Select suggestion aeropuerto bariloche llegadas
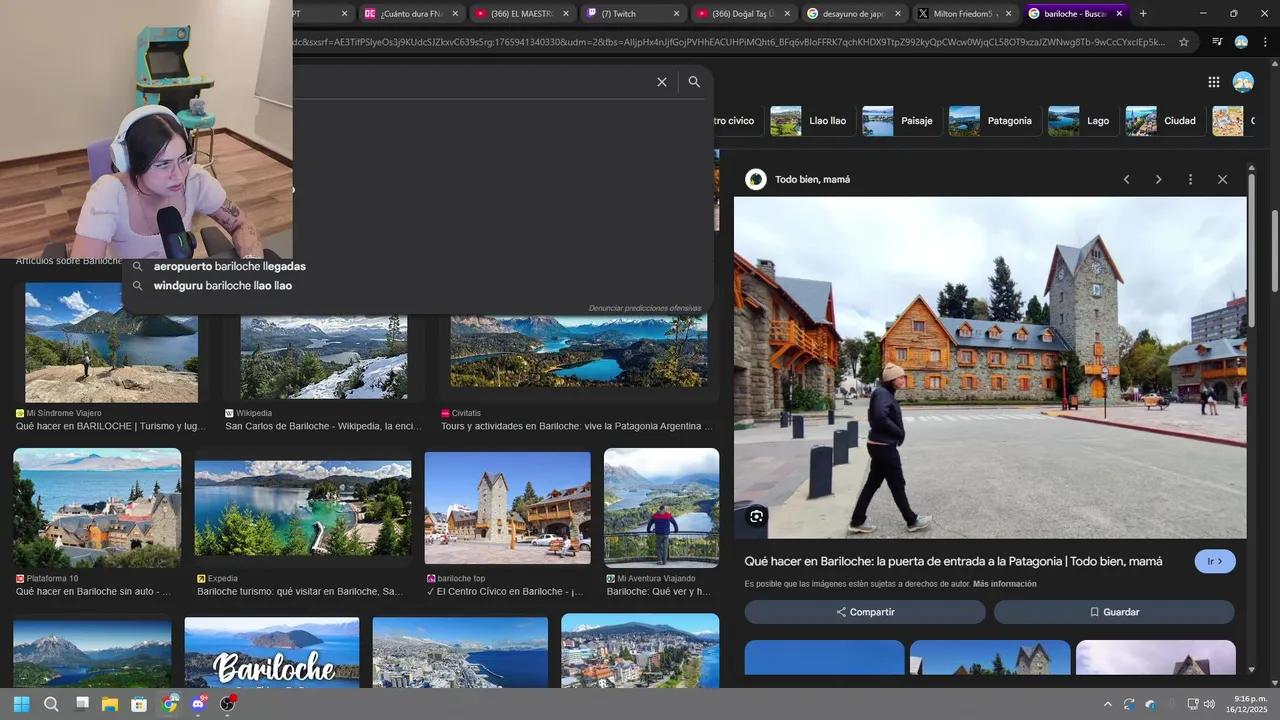This screenshot has width=1280, height=720. 230,267
